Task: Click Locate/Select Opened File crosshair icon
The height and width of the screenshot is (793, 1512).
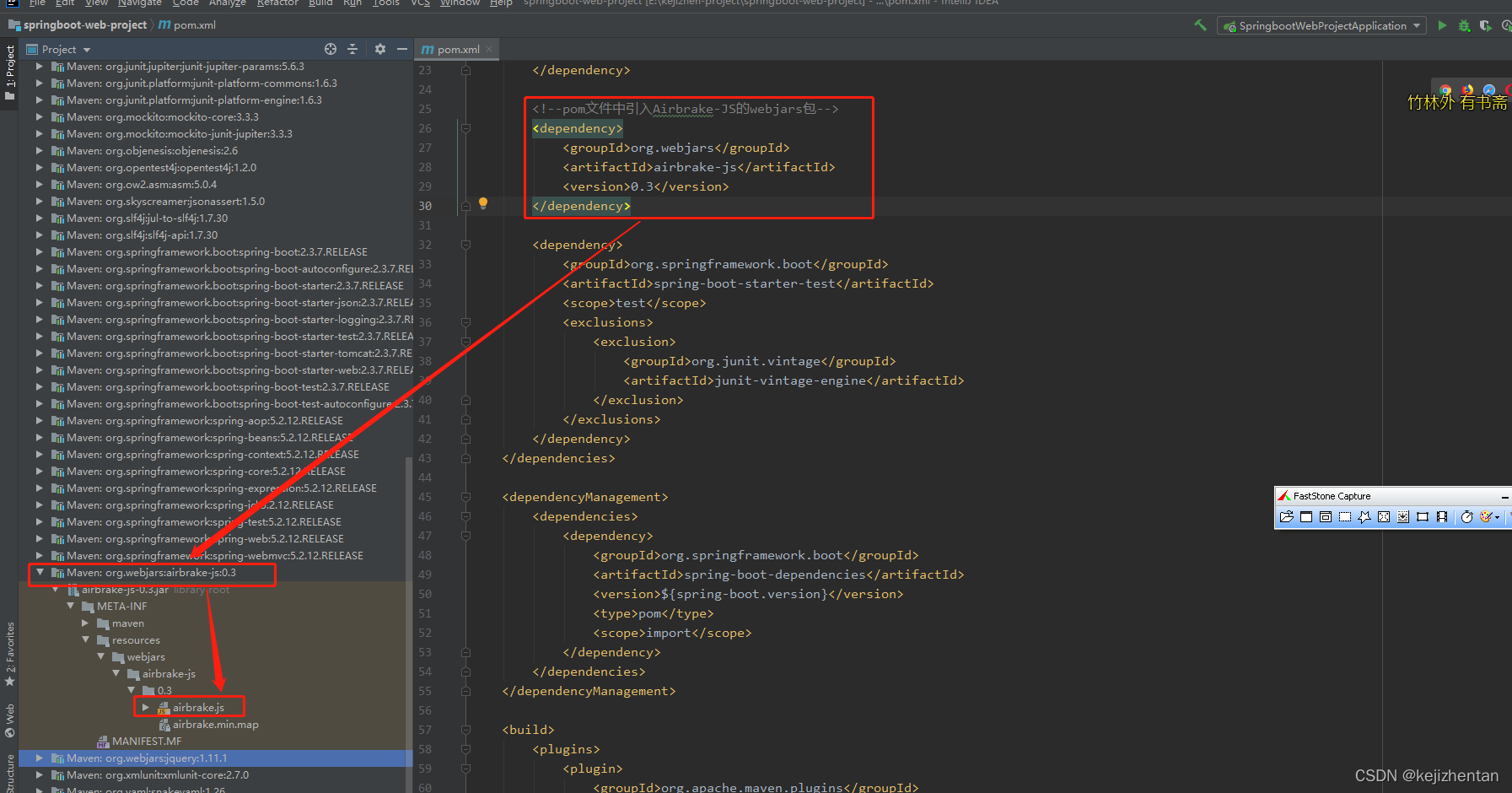Action: (331, 49)
